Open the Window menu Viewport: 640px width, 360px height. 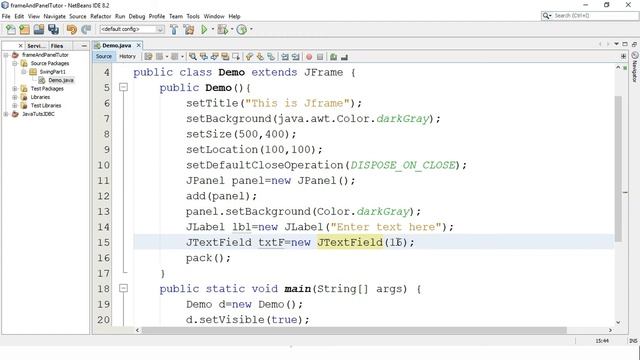click(x=214, y=16)
